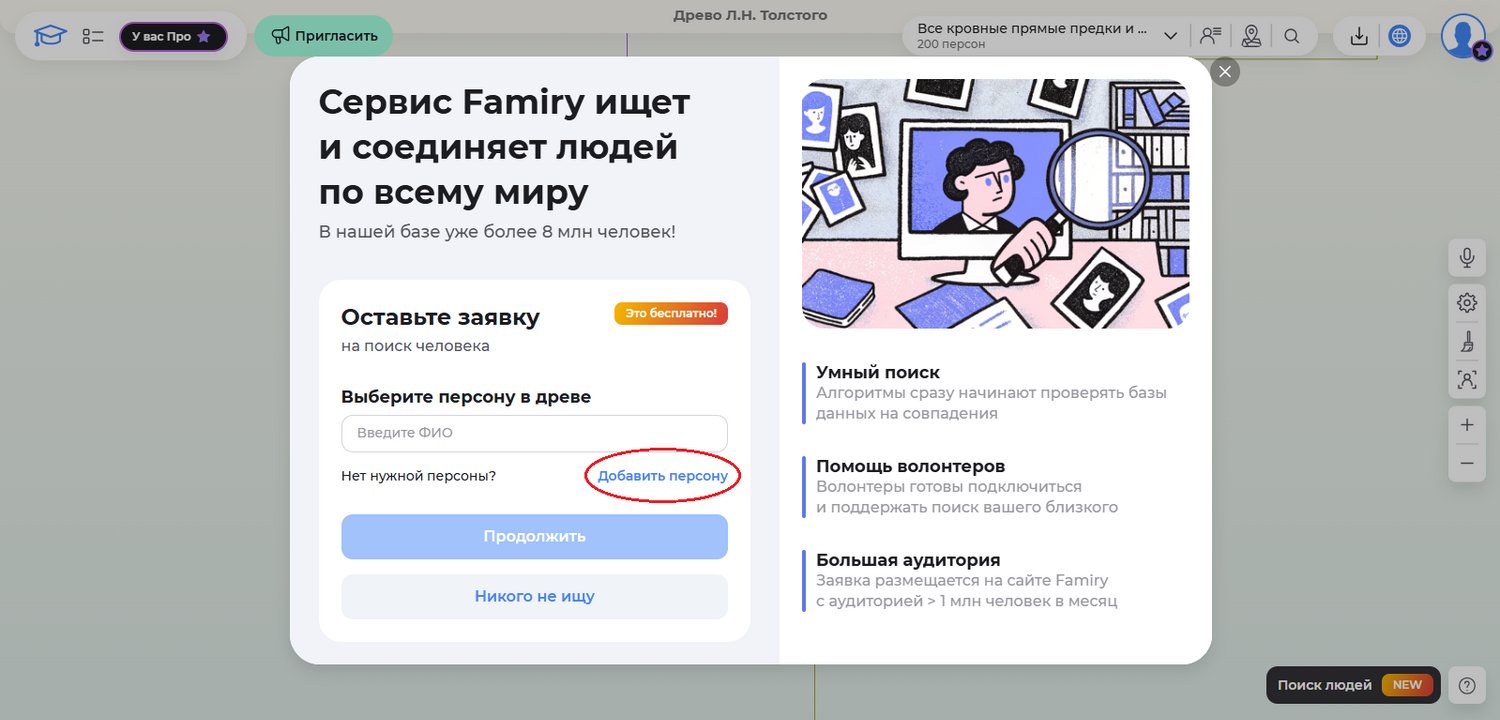Open the user profile avatar
This screenshot has width=1500, height=720.
pos(1464,36)
